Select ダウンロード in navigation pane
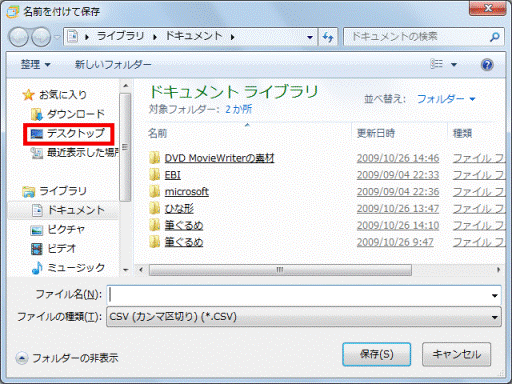This screenshot has height=384, width=512. (76, 114)
